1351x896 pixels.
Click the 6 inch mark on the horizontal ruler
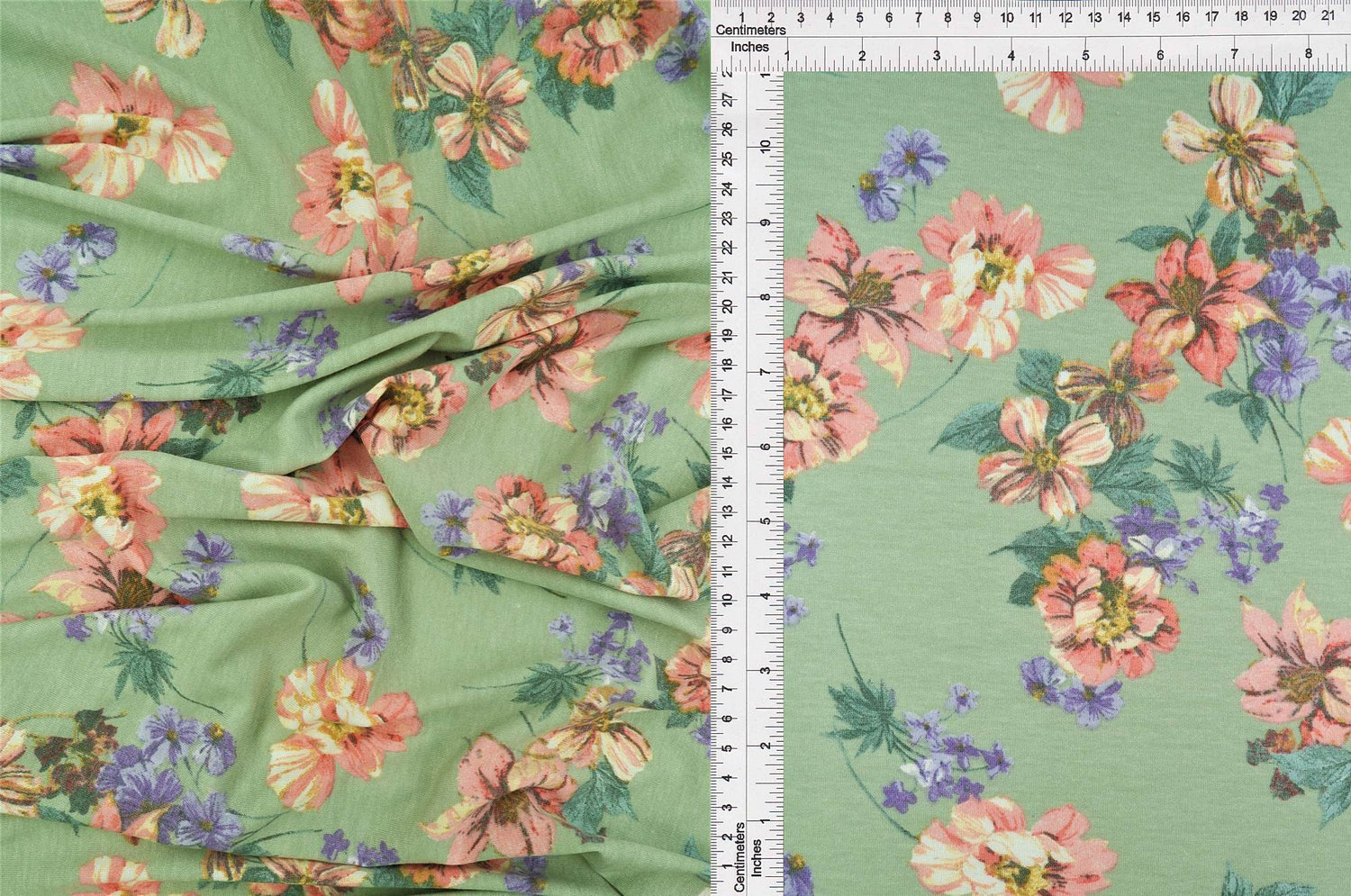pos(1160,56)
